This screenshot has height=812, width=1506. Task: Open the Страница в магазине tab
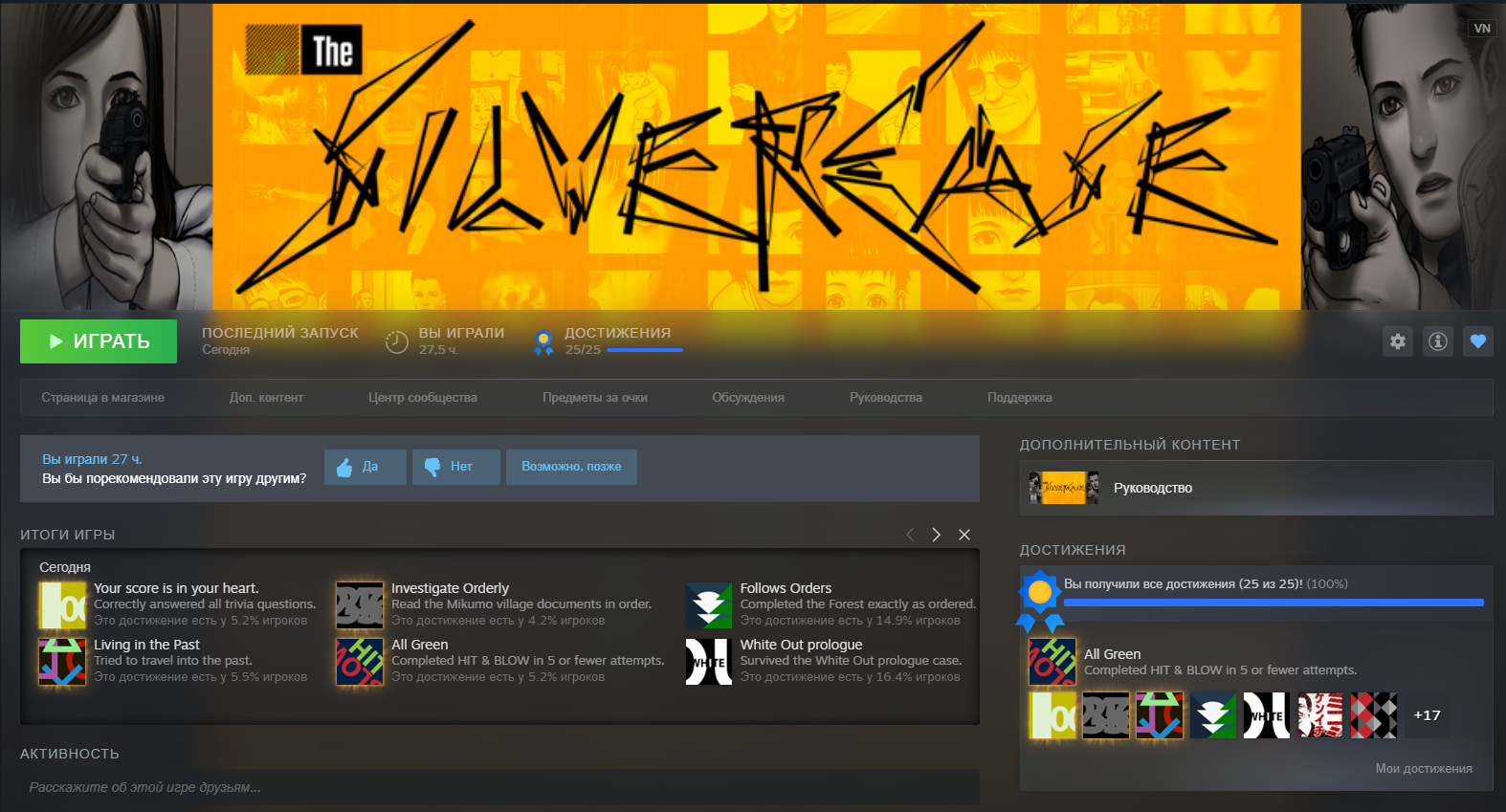[102, 398]
